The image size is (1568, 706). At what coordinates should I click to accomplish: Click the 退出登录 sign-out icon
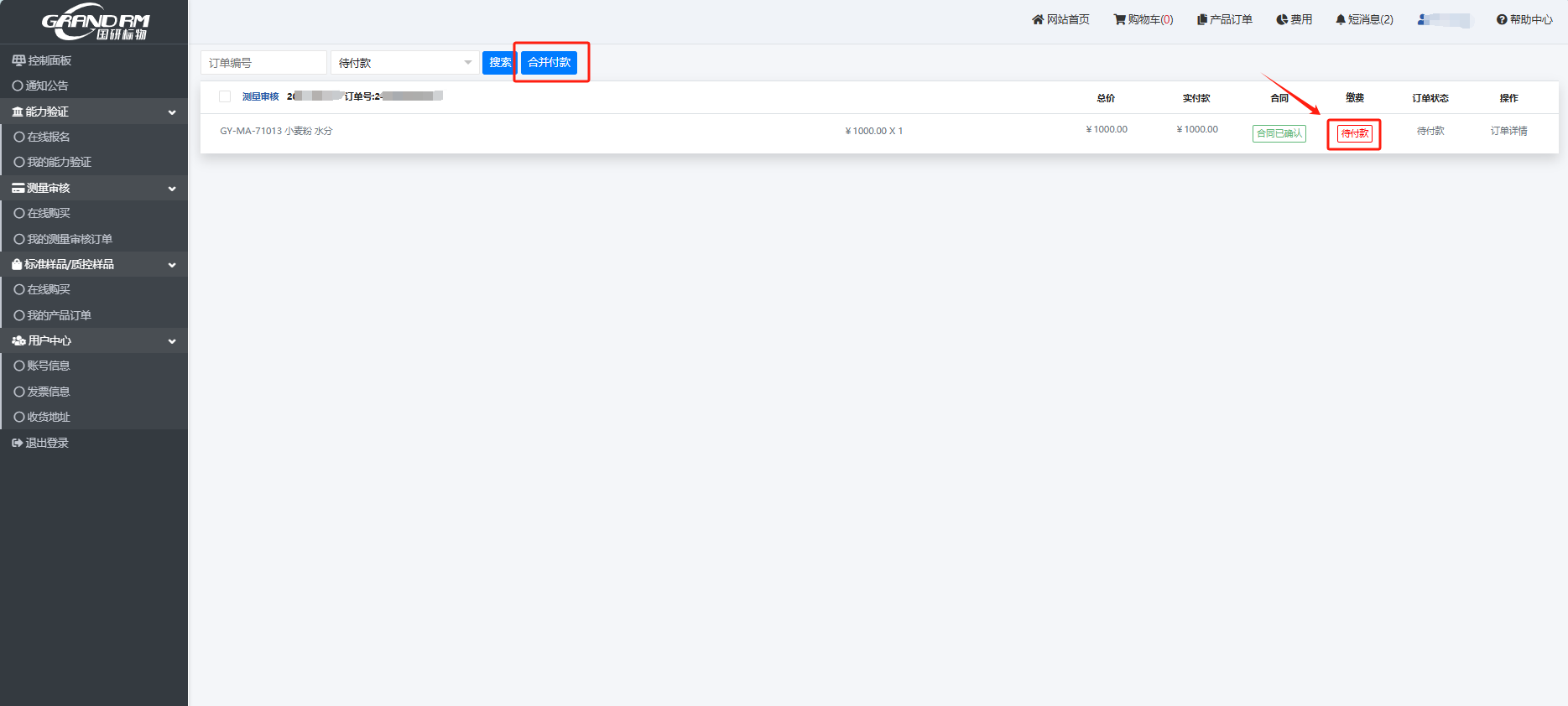coord(17,443)
